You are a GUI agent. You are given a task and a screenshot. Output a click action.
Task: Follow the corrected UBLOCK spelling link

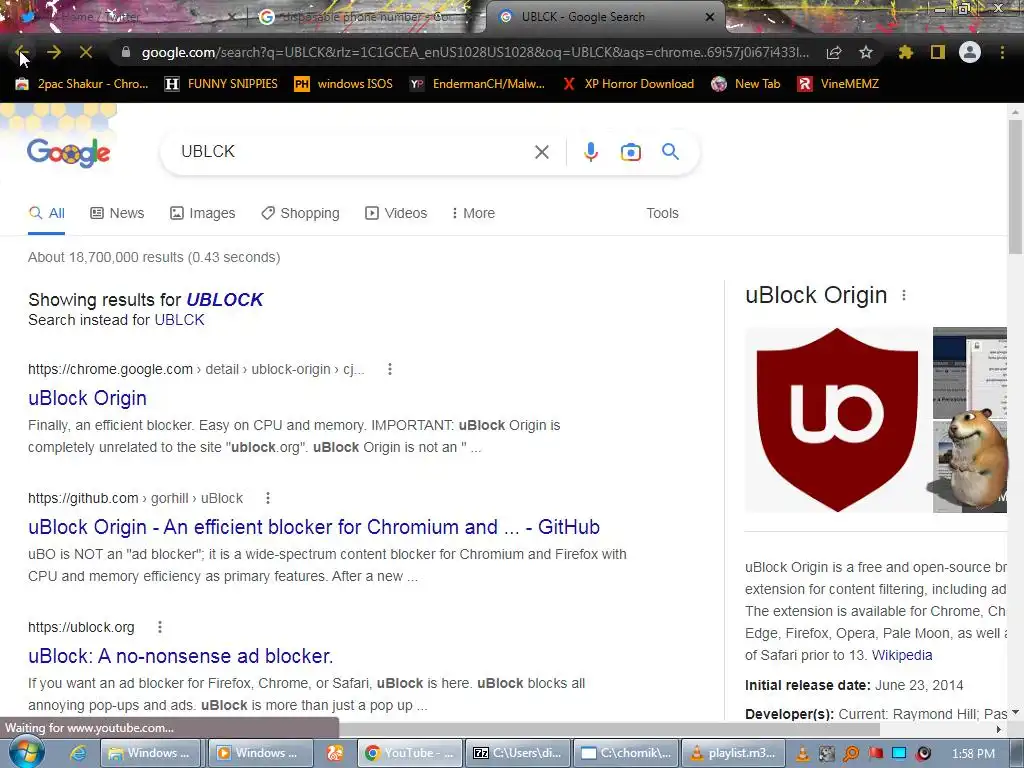point(225,299)
